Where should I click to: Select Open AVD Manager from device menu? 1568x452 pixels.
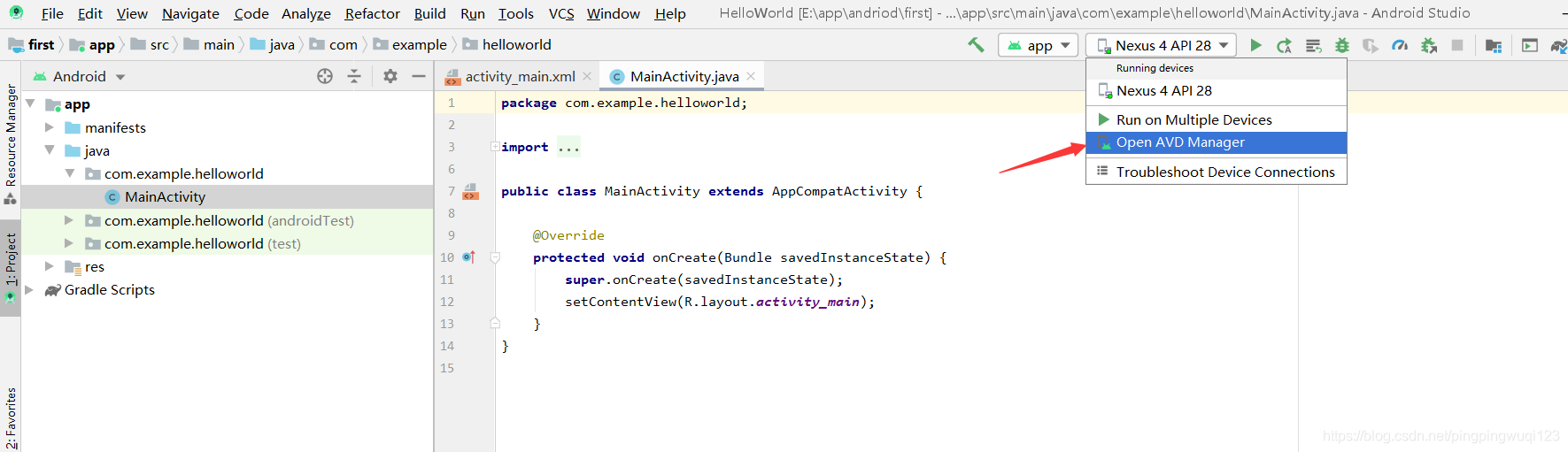1217,142
